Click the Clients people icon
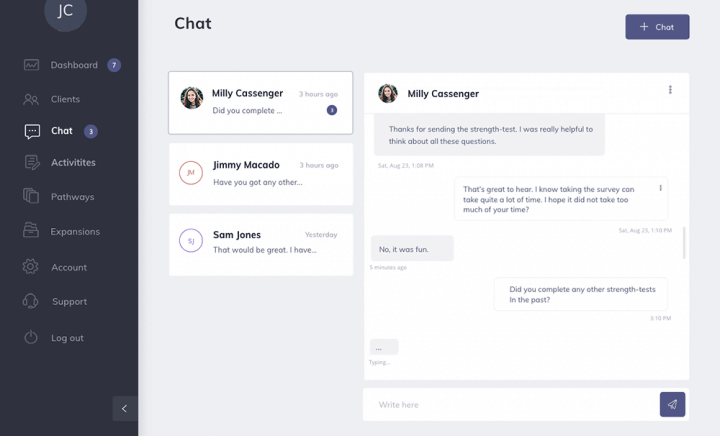This screenshot has width=720, height=436. pos(31,99)
